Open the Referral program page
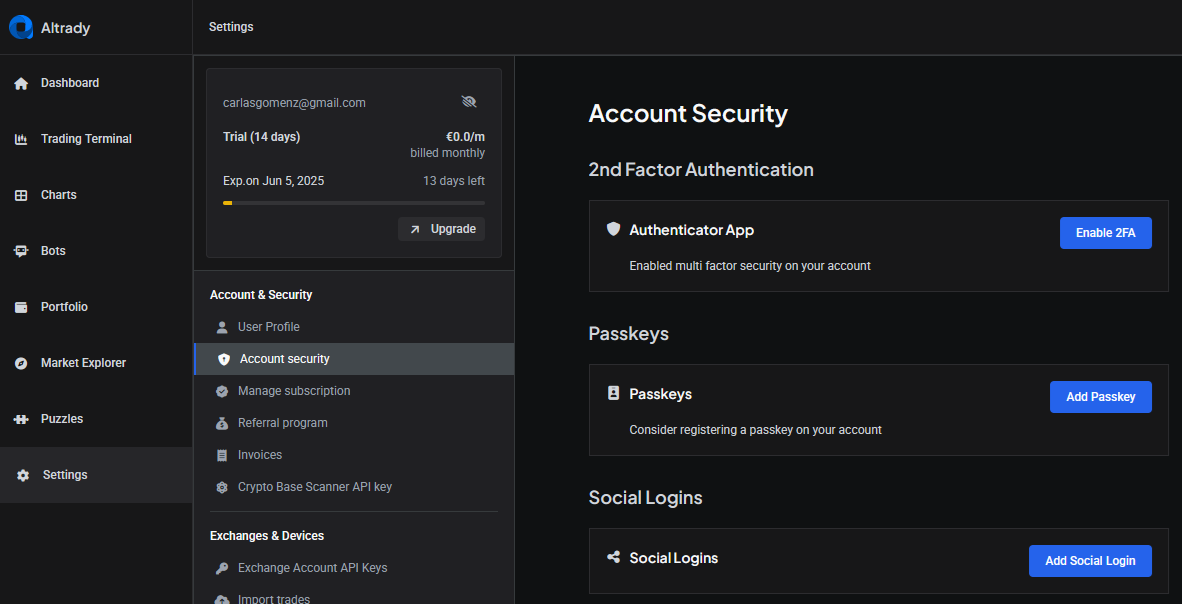Viewport: 1182px width, 604px height. pos(354,423)
